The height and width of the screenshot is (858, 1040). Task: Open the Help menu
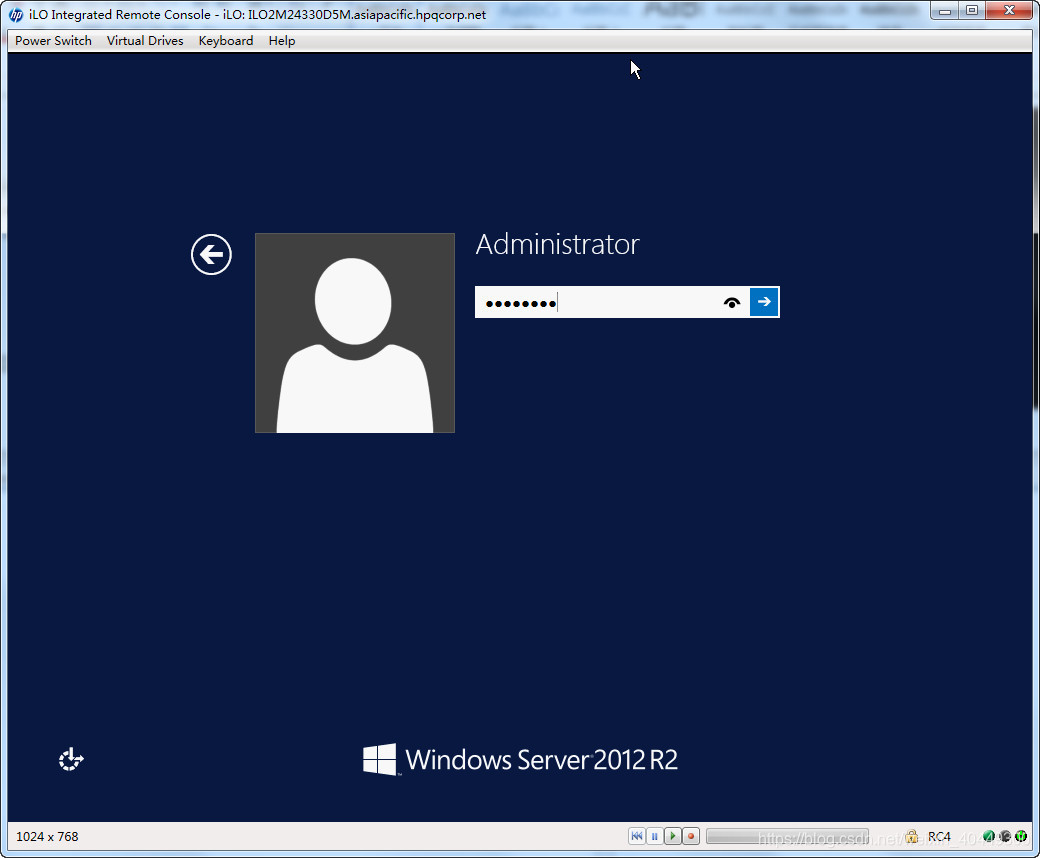[x=281, y=40]
